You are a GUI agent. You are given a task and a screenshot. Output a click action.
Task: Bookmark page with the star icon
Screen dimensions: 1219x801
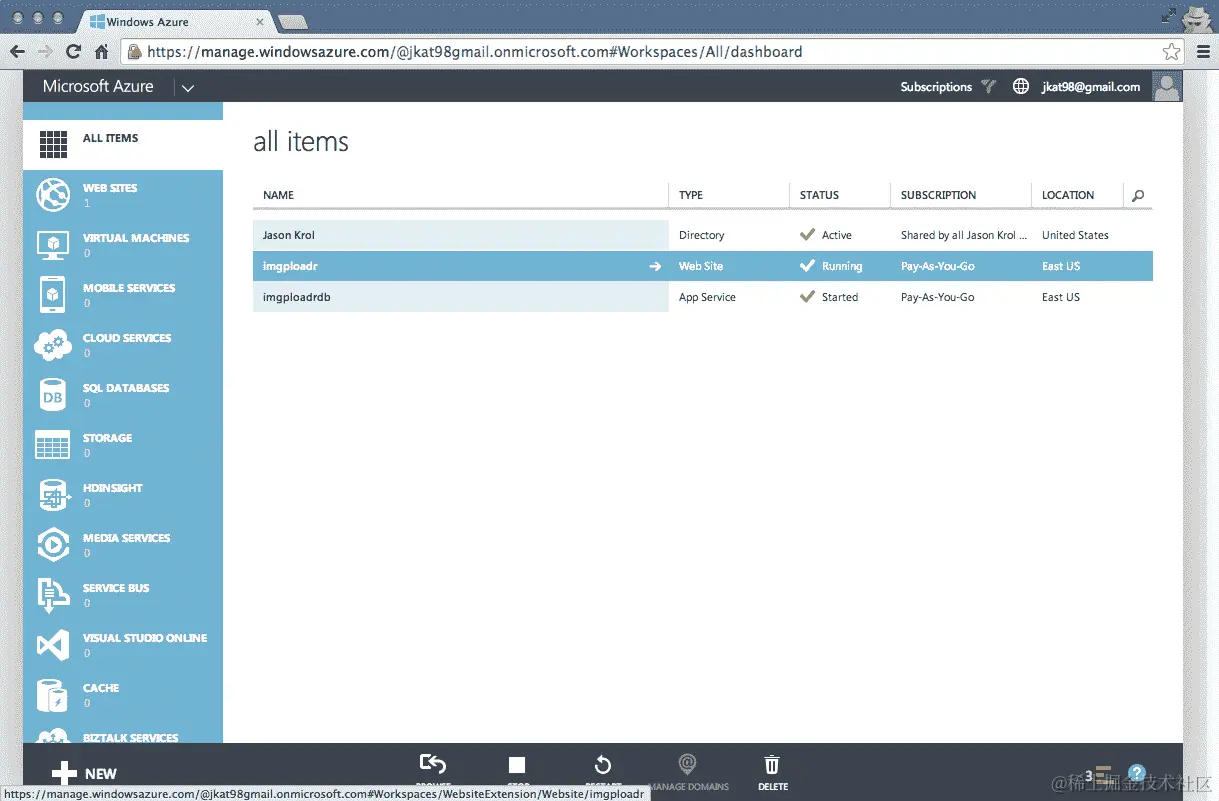pyautogui.click(x=1172, y=52)
